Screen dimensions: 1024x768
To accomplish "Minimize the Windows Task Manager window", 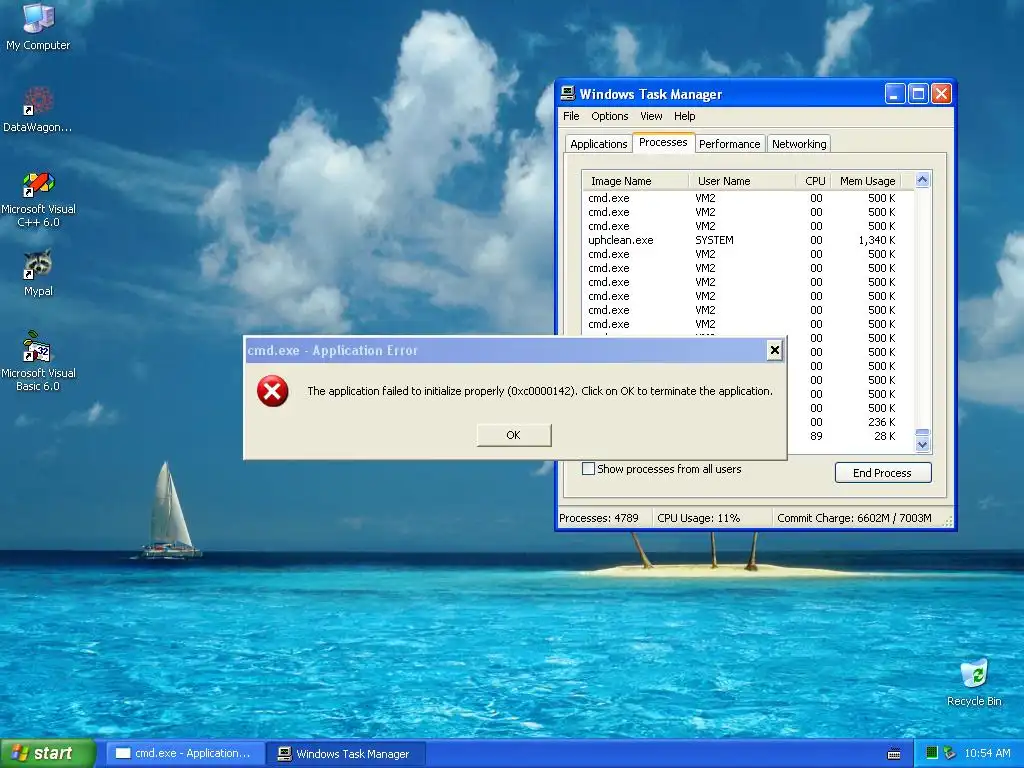I will pos(895,94).
